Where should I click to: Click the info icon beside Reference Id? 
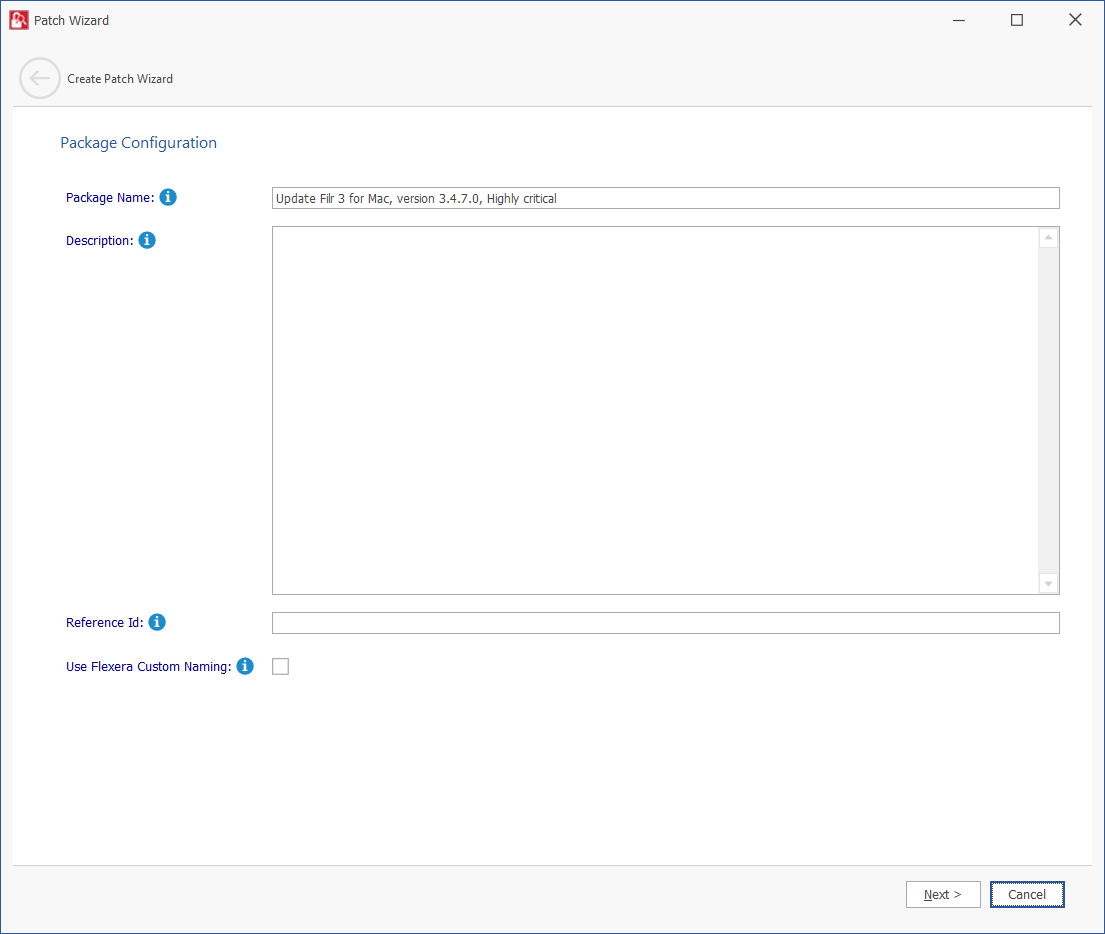pos(157,622)
